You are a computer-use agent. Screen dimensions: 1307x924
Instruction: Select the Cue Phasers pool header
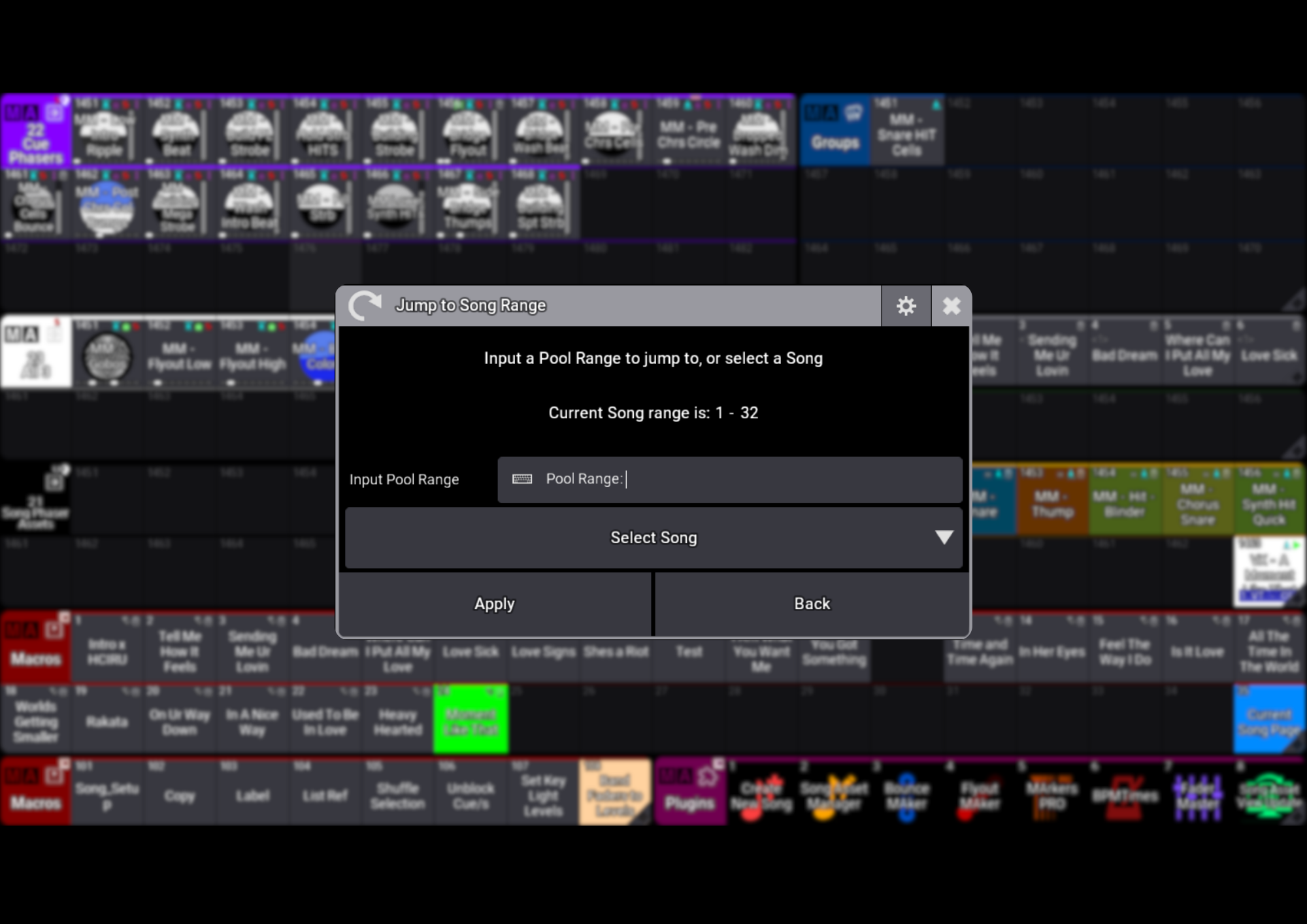pyautogui.click(x=36, y=129)
